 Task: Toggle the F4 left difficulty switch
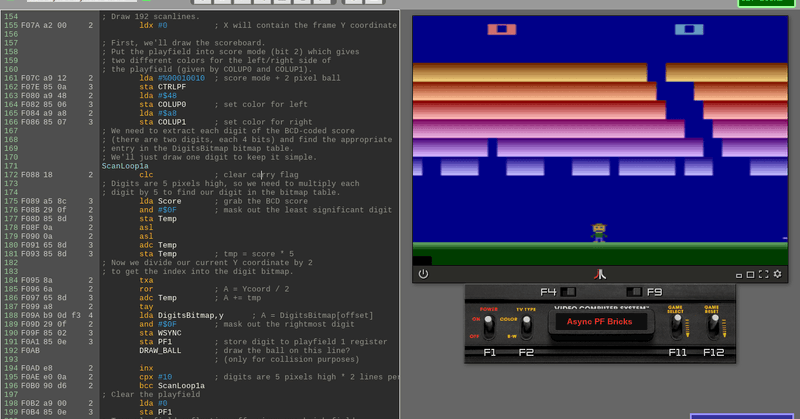pyautogui.click(x=568, y=292)
